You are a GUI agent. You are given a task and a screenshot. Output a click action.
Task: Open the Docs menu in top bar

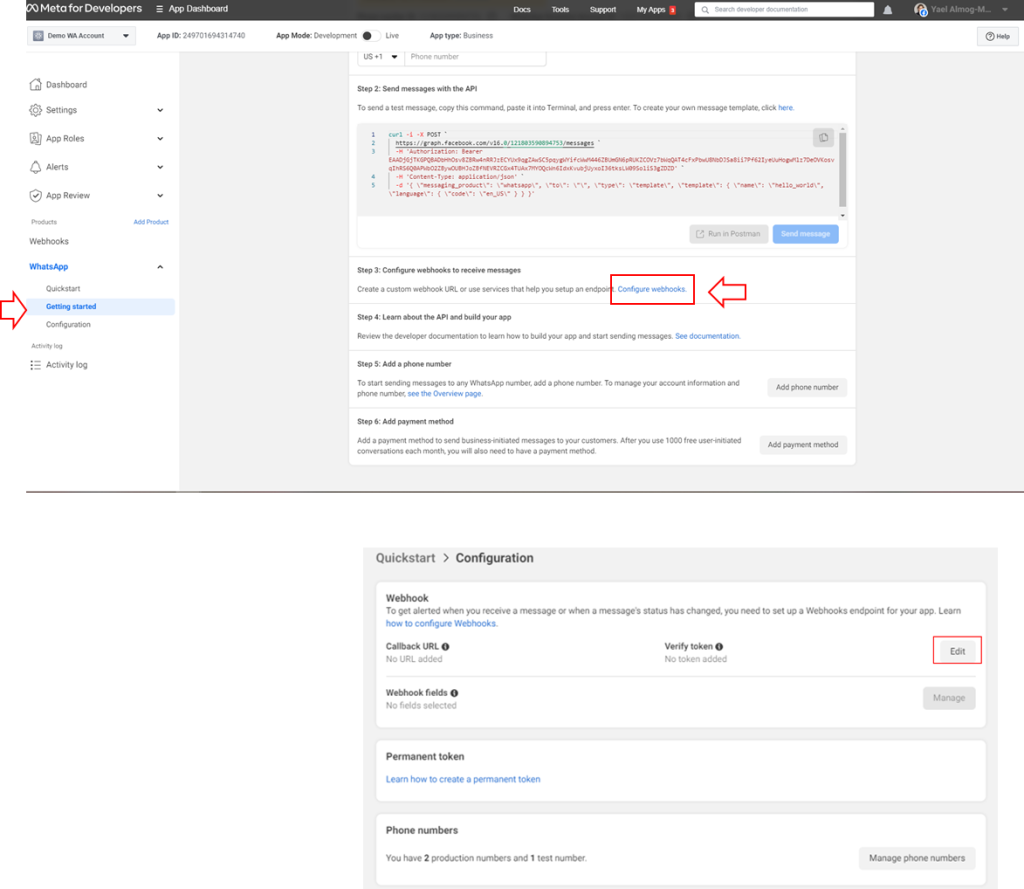click(x=521, y=10)
